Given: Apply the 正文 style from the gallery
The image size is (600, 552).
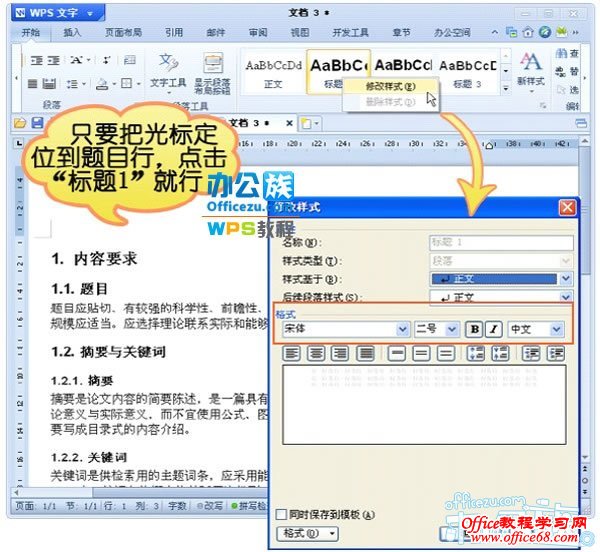Looking at the screenshot, I should coord(273,72).
